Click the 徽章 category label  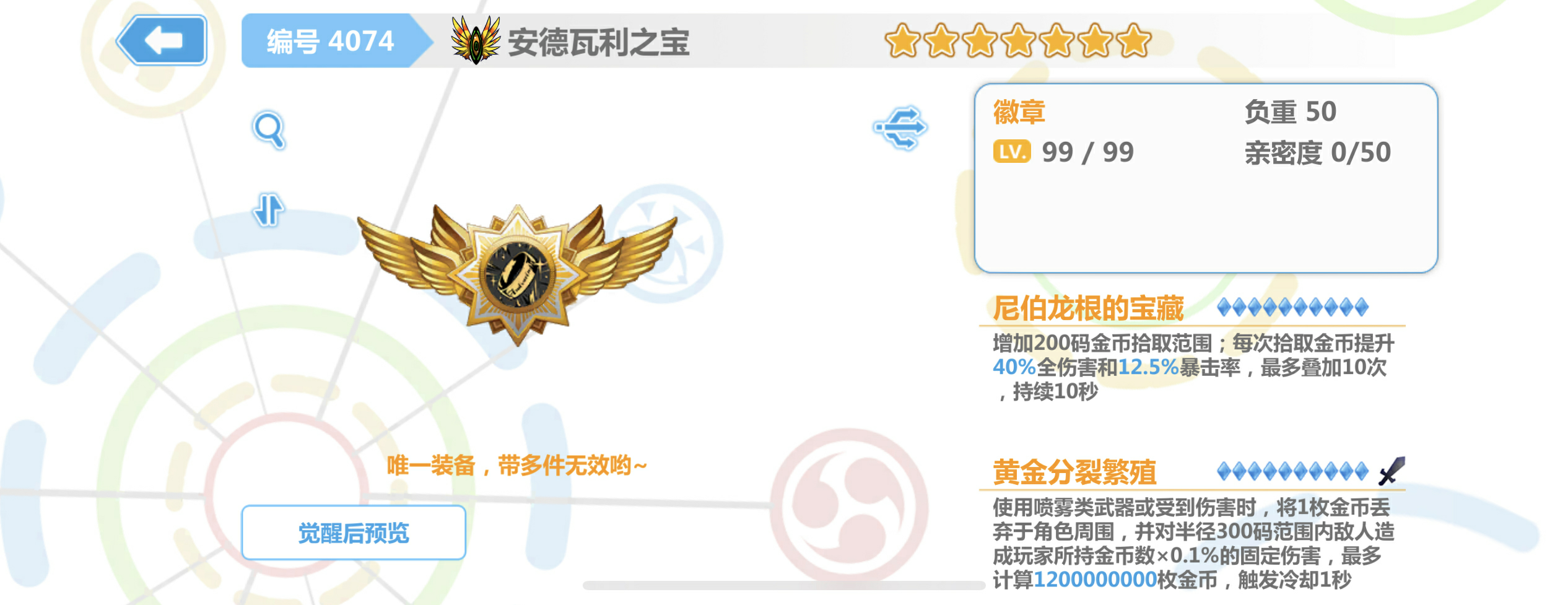coord(1019,112)
